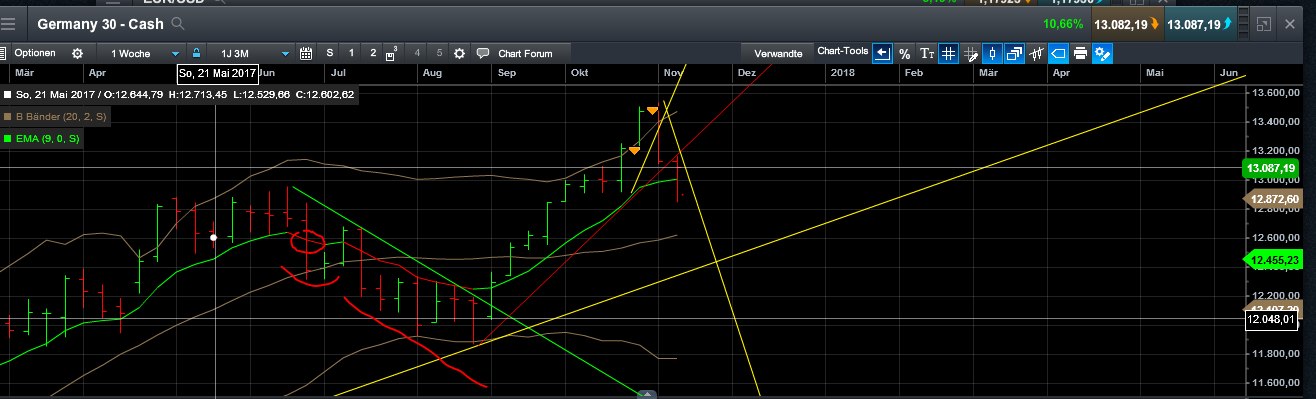Select the S layout button
The height and width of the screenshot is (399, 1316).
pyautogui.click(x=329, y=53)
